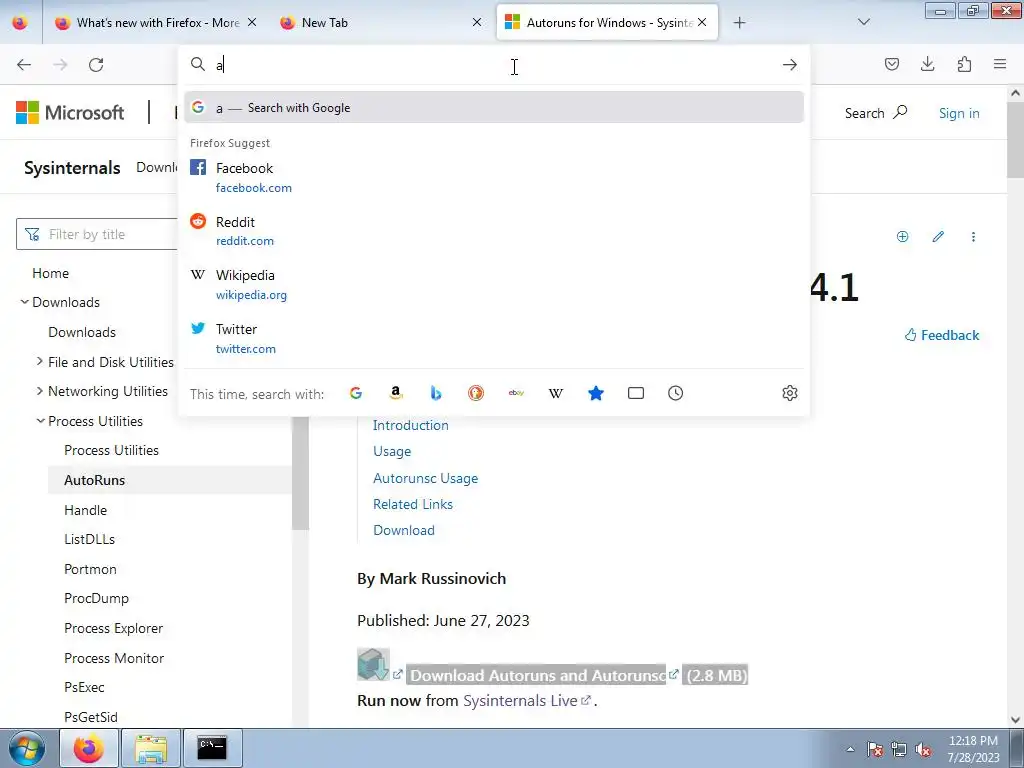Open search settings gear in URL dropdown

pos(790,393)
